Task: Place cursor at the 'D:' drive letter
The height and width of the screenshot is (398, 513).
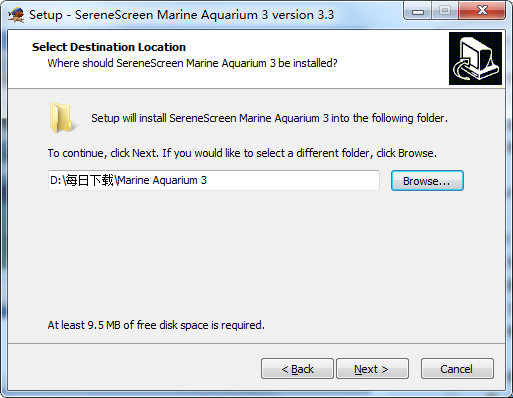Action: click(54, 180)
